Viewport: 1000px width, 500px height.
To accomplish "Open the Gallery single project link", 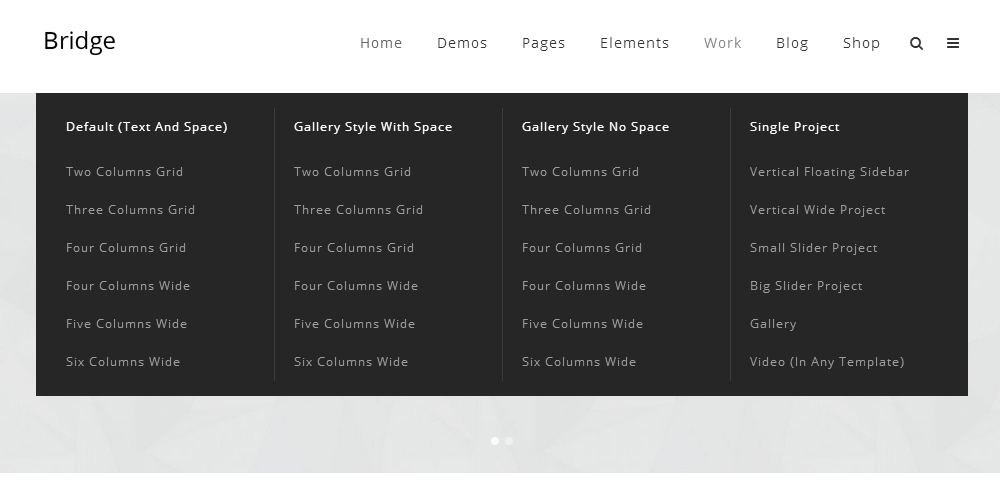I will (x=773, y=323).
